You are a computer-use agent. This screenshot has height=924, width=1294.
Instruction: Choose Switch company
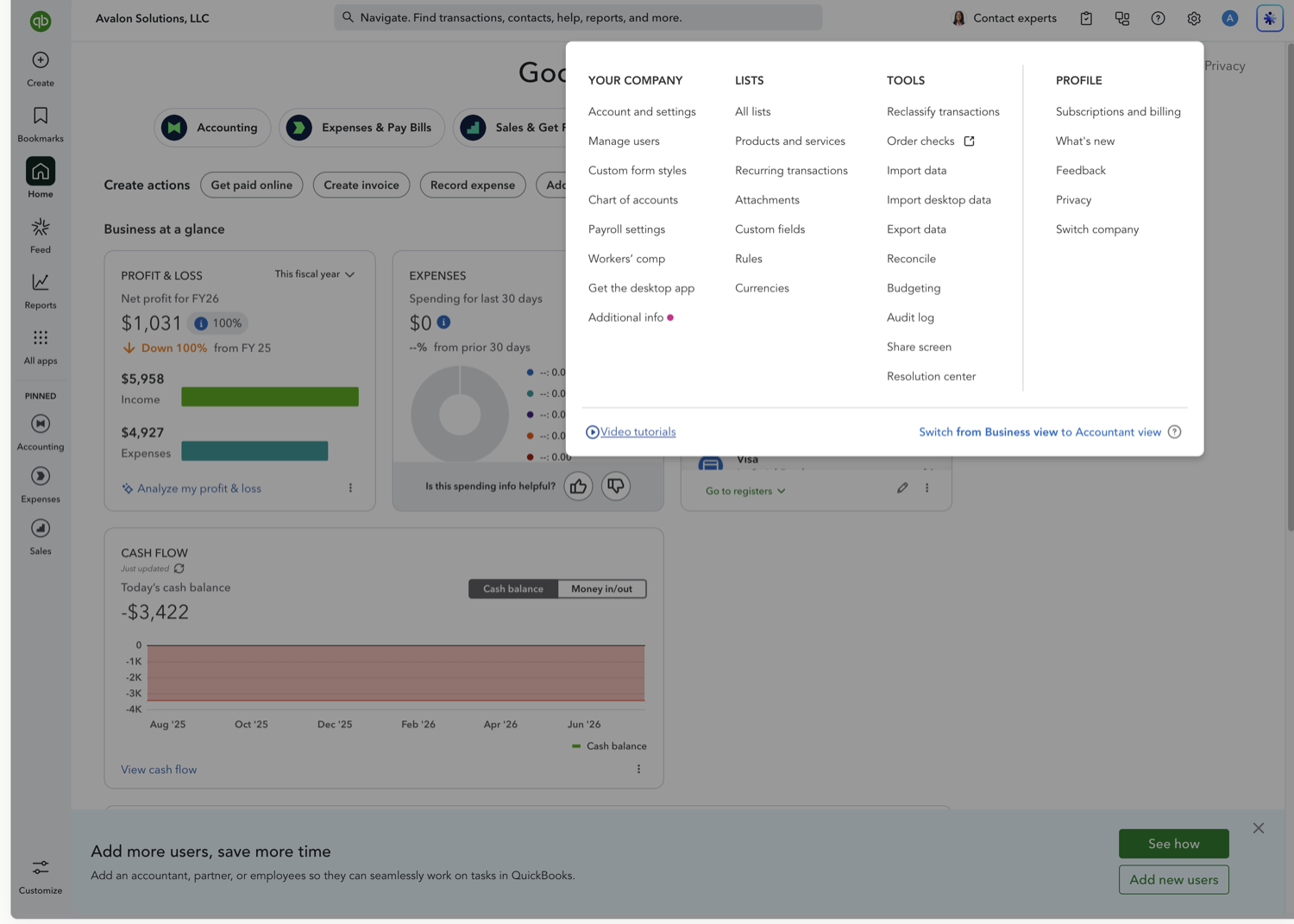point(1097,229)
